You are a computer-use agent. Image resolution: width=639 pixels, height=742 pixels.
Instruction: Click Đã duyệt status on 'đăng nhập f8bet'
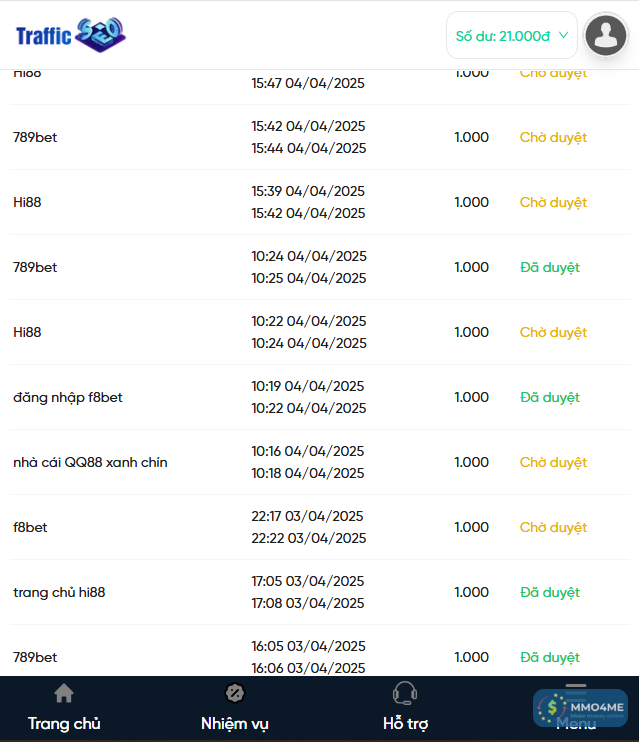point(550,398)
